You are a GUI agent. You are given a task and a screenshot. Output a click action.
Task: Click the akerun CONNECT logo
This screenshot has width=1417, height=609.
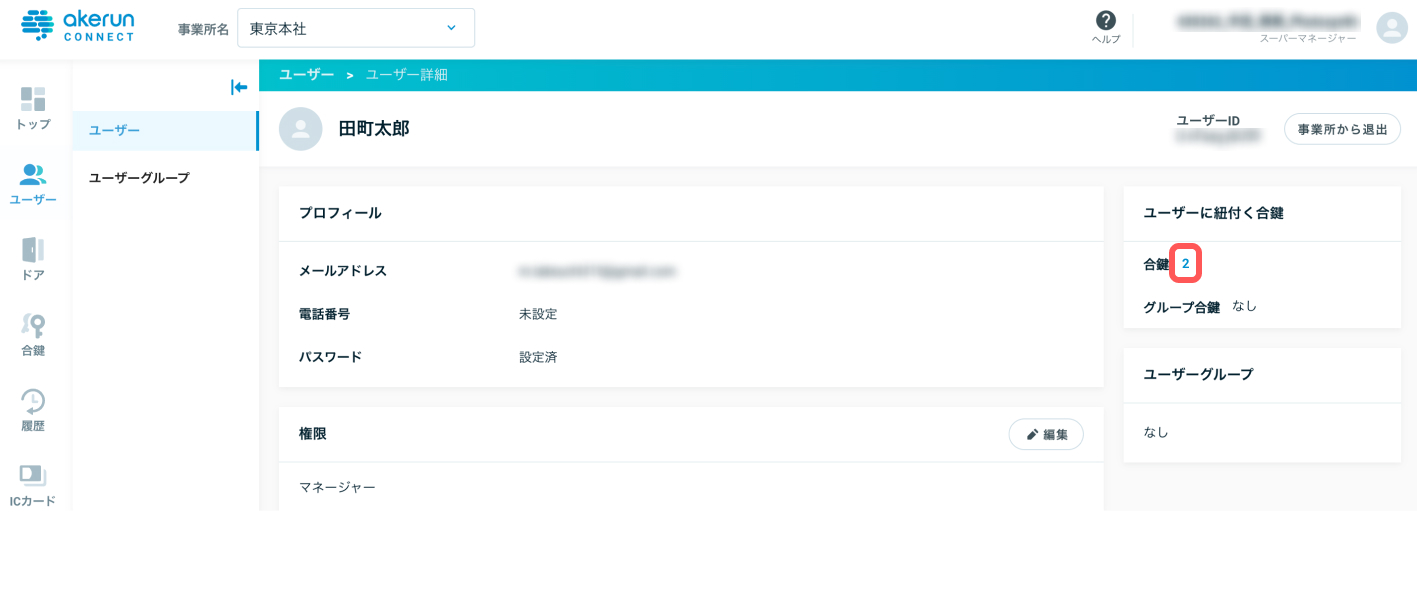click(x=77, y=26)
